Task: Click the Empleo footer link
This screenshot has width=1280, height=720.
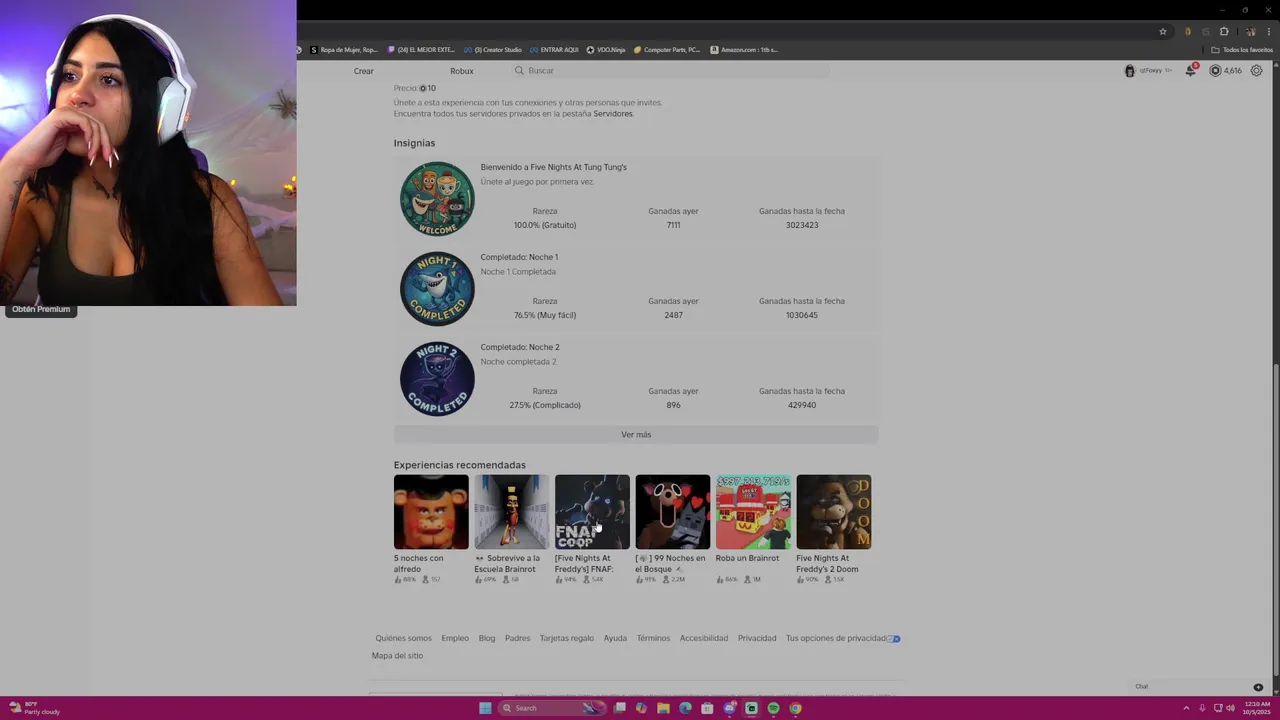Action: [455, 638]
